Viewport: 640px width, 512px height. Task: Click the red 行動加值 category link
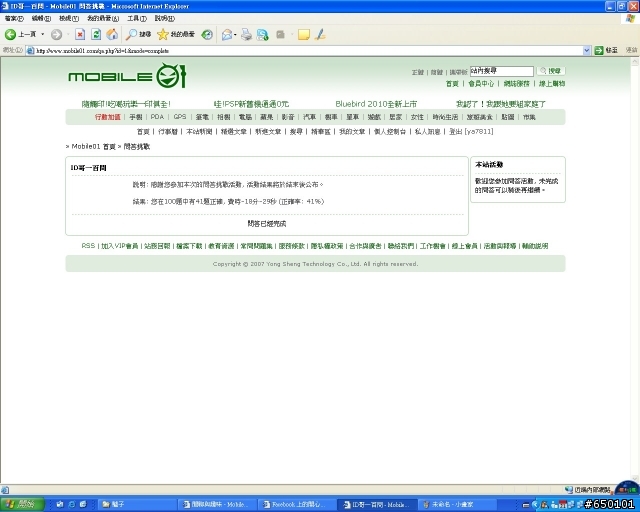click(x=108, y=117)
